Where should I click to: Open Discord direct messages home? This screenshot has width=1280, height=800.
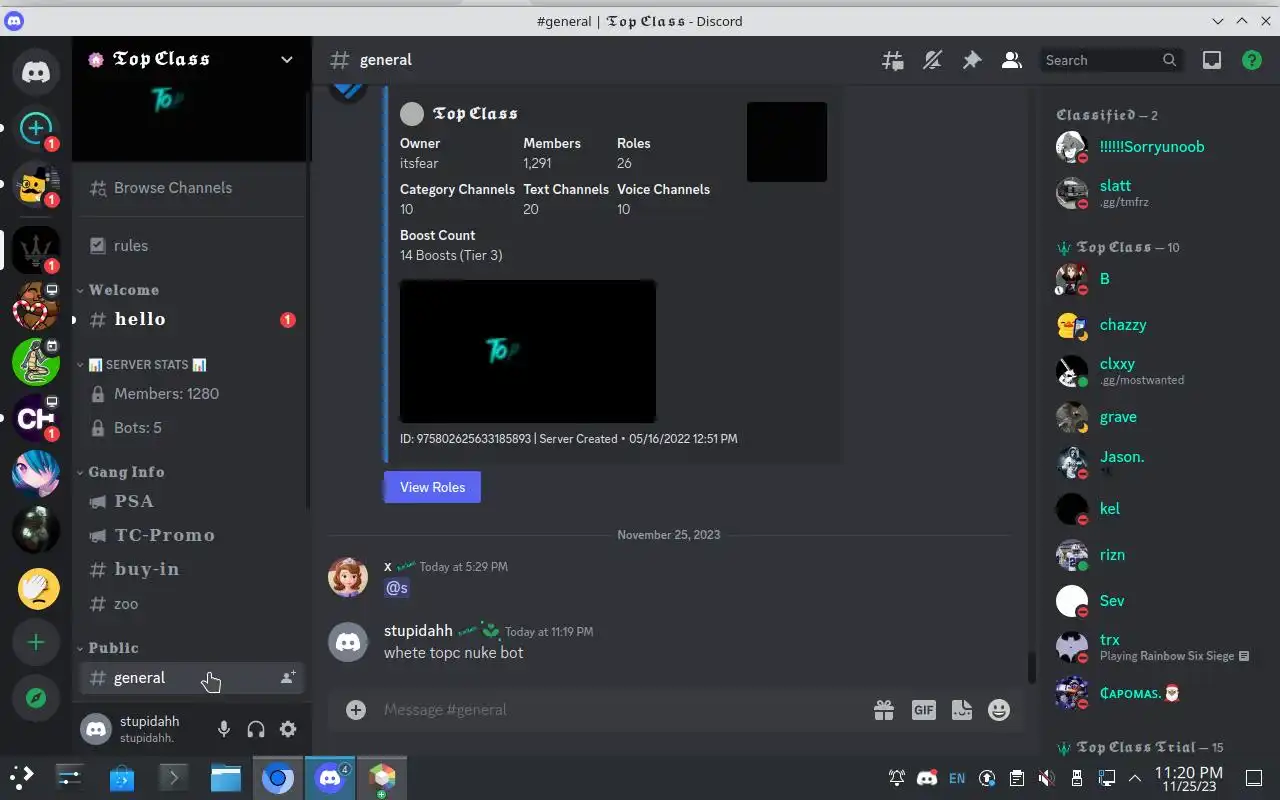(36, 72)
